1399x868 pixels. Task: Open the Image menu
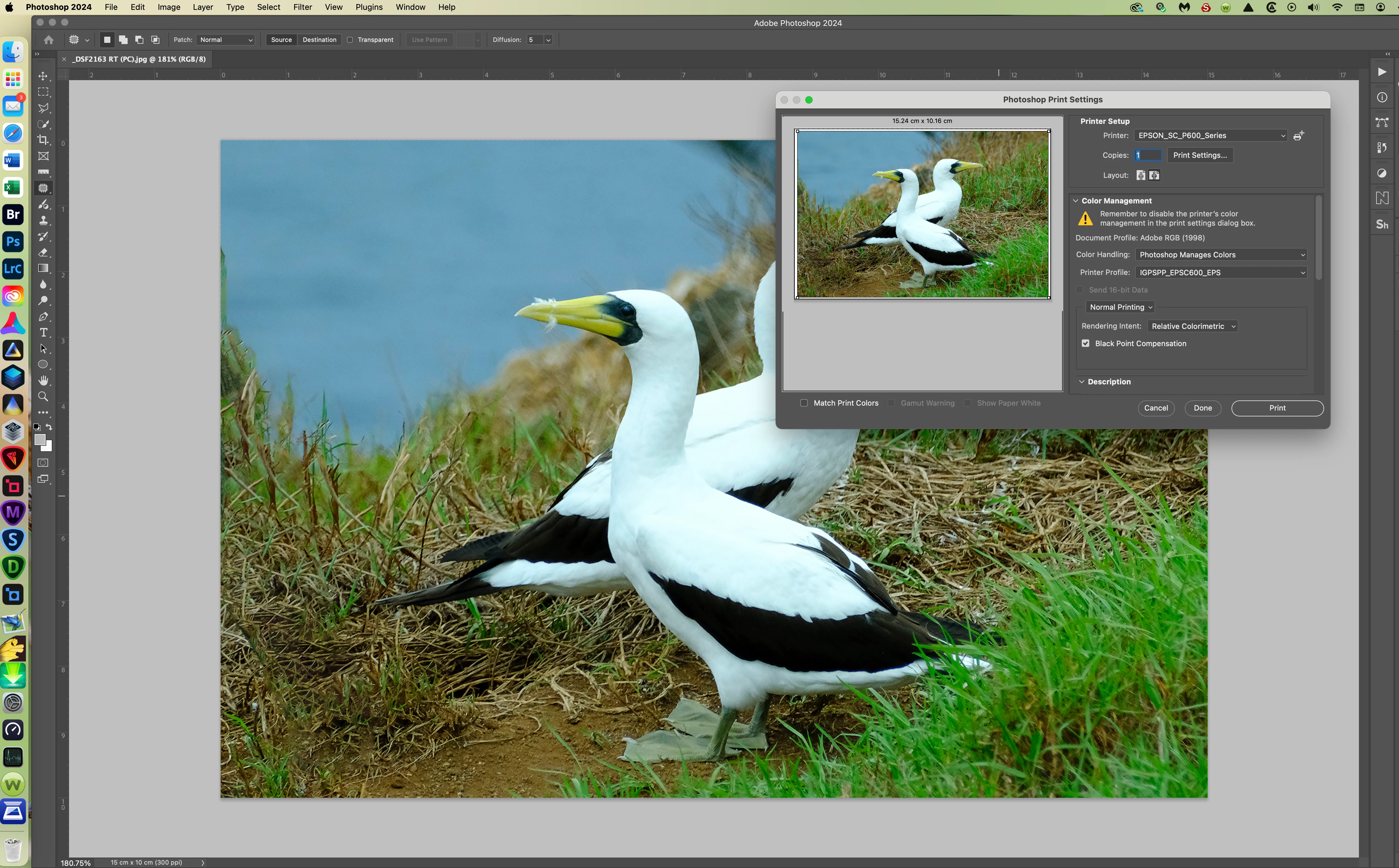pyautogui.click(x=169, y=7)
